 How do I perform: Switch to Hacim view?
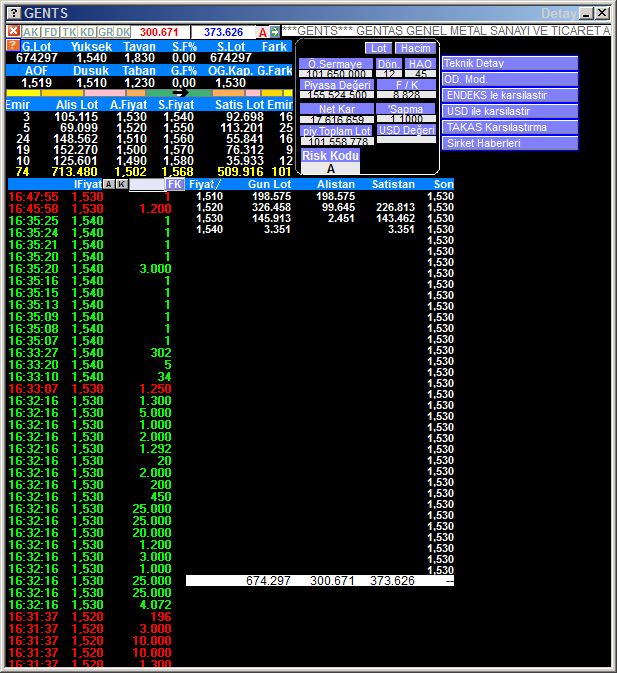[x=415, y=48]
